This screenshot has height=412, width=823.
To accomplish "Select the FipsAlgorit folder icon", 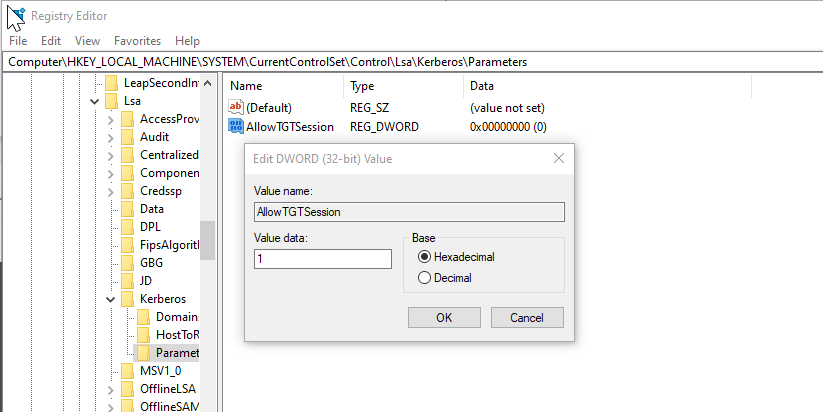I will coord(128,245).
